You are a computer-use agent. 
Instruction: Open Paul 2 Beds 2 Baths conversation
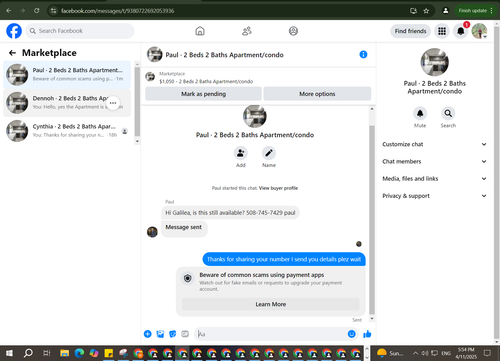pyautogui.click(x=67, y=75)
